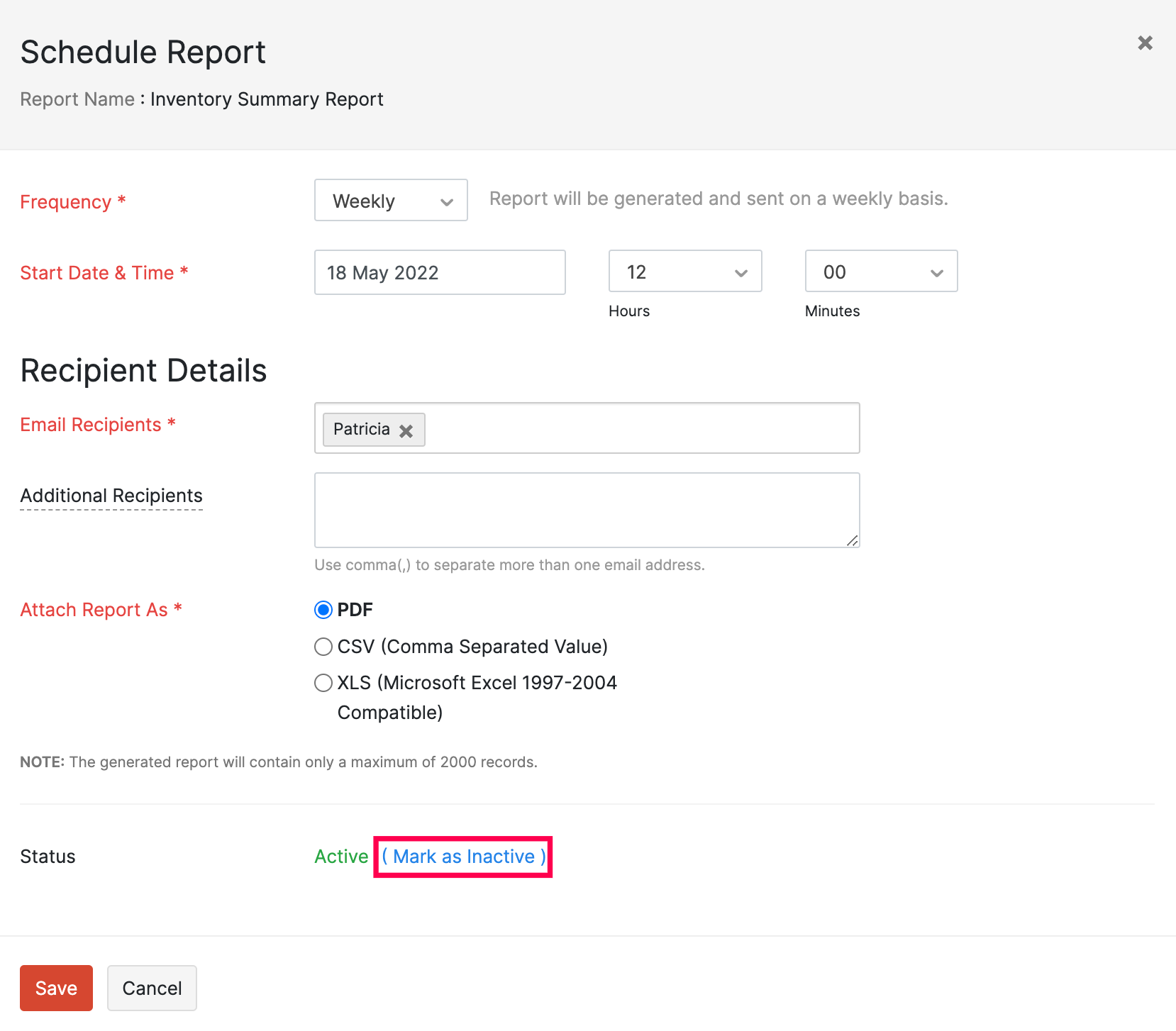Focus the Additional Recipients text box
Image resolution: width=1176 pixels, height=1031 pixels.
click(587, 510)
